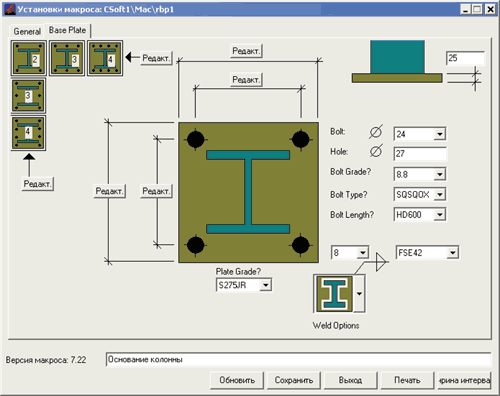Select the 3-row vertical bolt layout icon
This screenshot has width=500, height=396.
28,96
